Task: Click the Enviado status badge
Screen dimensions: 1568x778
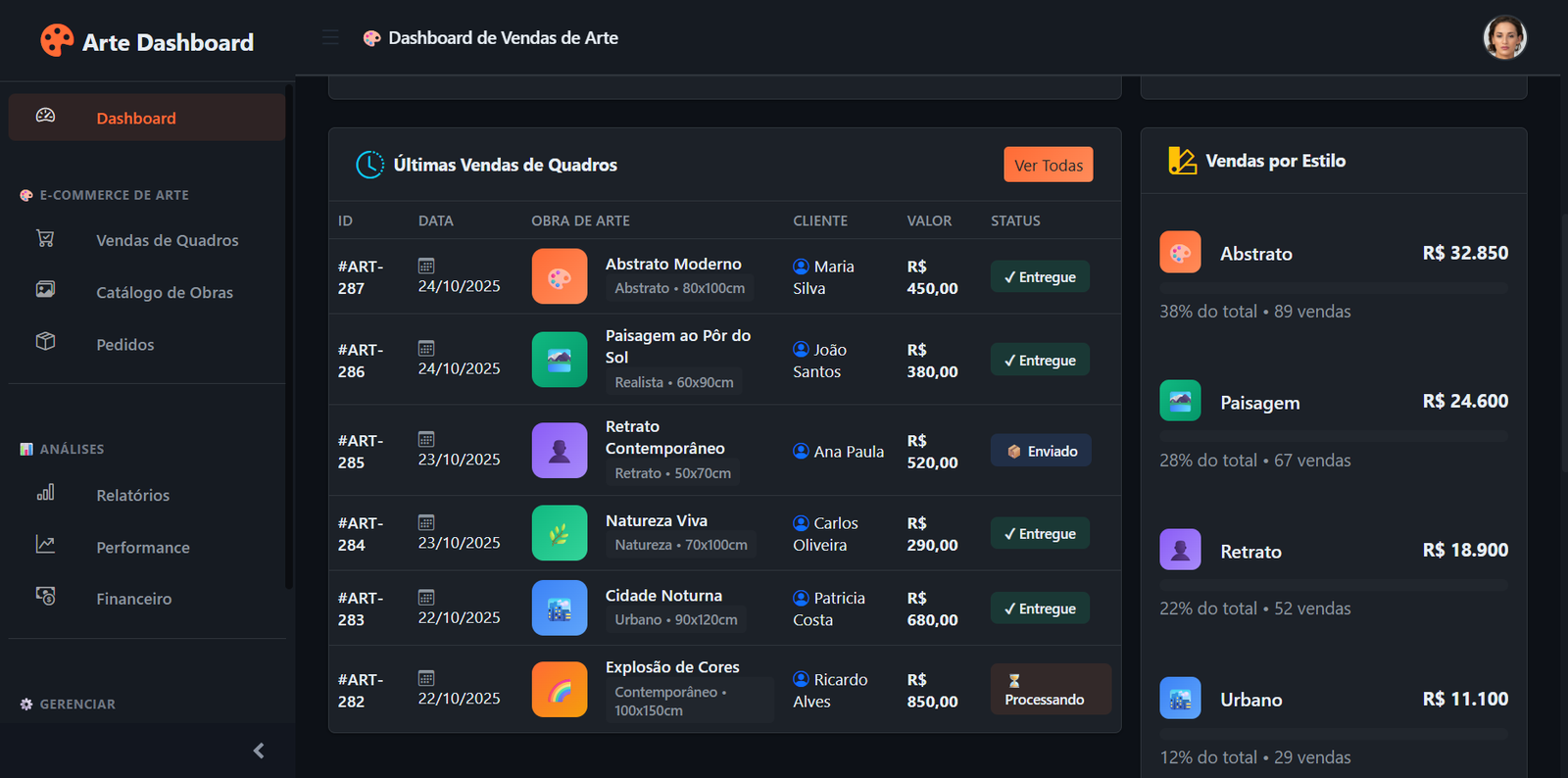Action: [1041, 451]
